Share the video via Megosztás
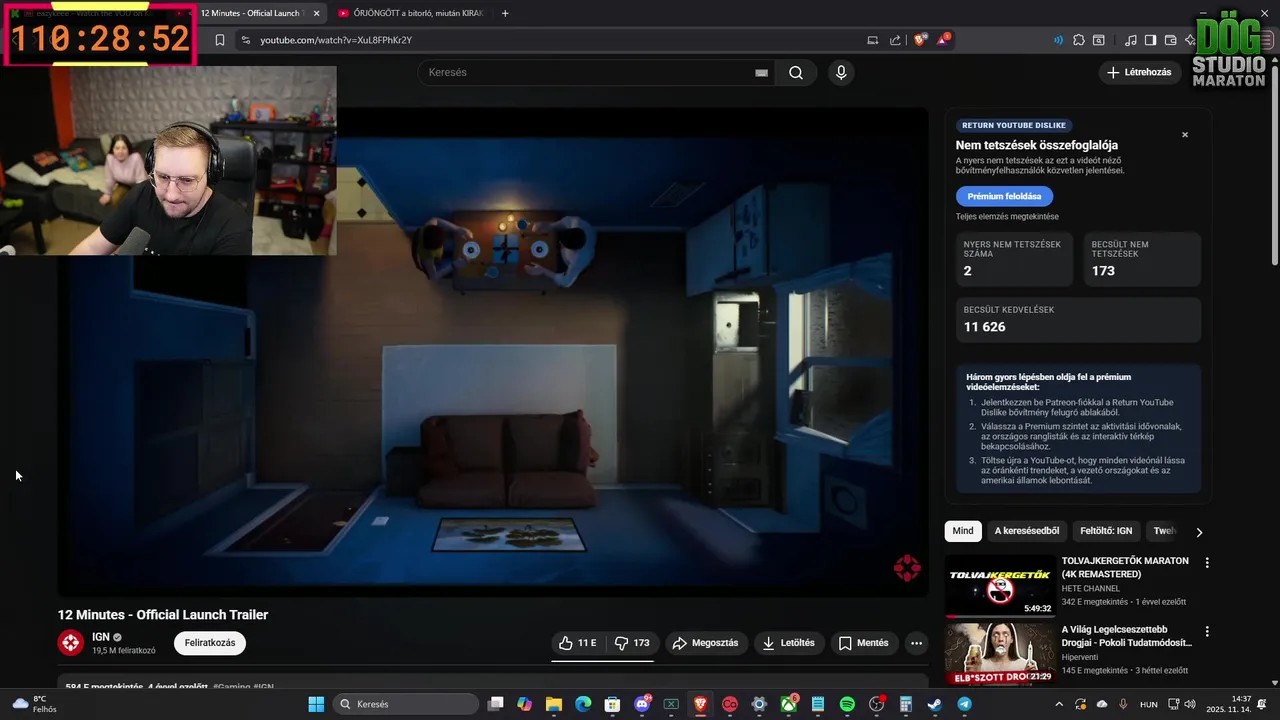 pyautogui.click(x=706, y=643)
